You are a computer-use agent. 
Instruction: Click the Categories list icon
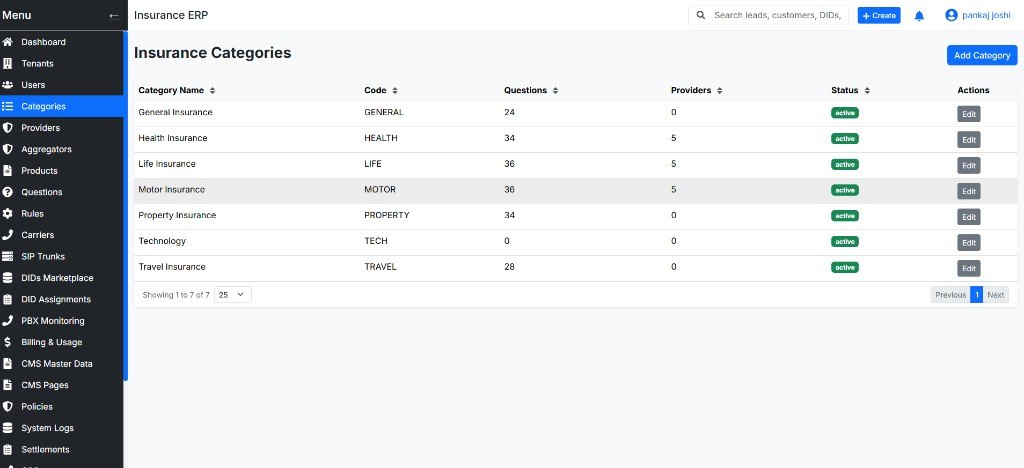click(x=8, y=106)
